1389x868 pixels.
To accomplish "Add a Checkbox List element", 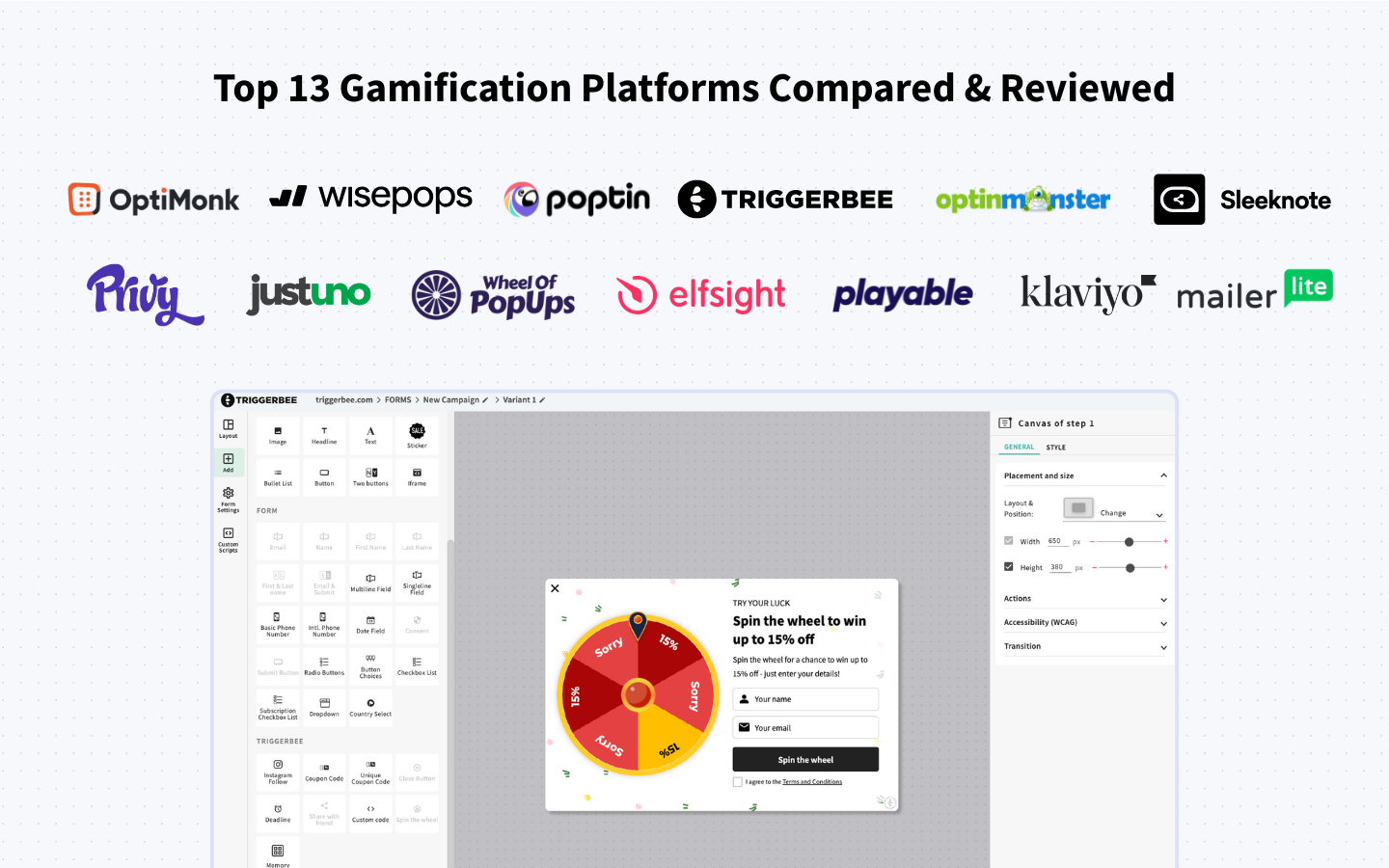I will tap(417, 666).
